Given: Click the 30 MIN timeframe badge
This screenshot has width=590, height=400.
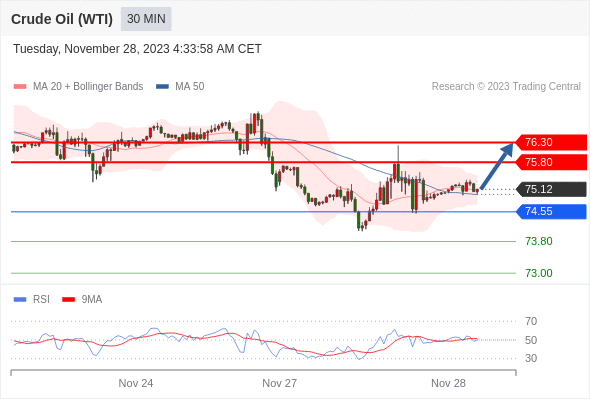Looking at the screenshot, I should tap(146, 19).
